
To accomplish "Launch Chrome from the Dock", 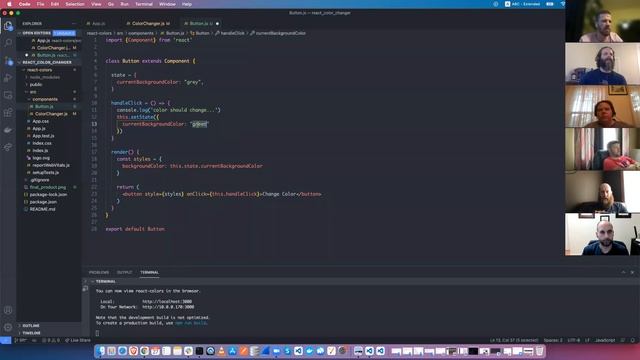I will click(144, 351).
